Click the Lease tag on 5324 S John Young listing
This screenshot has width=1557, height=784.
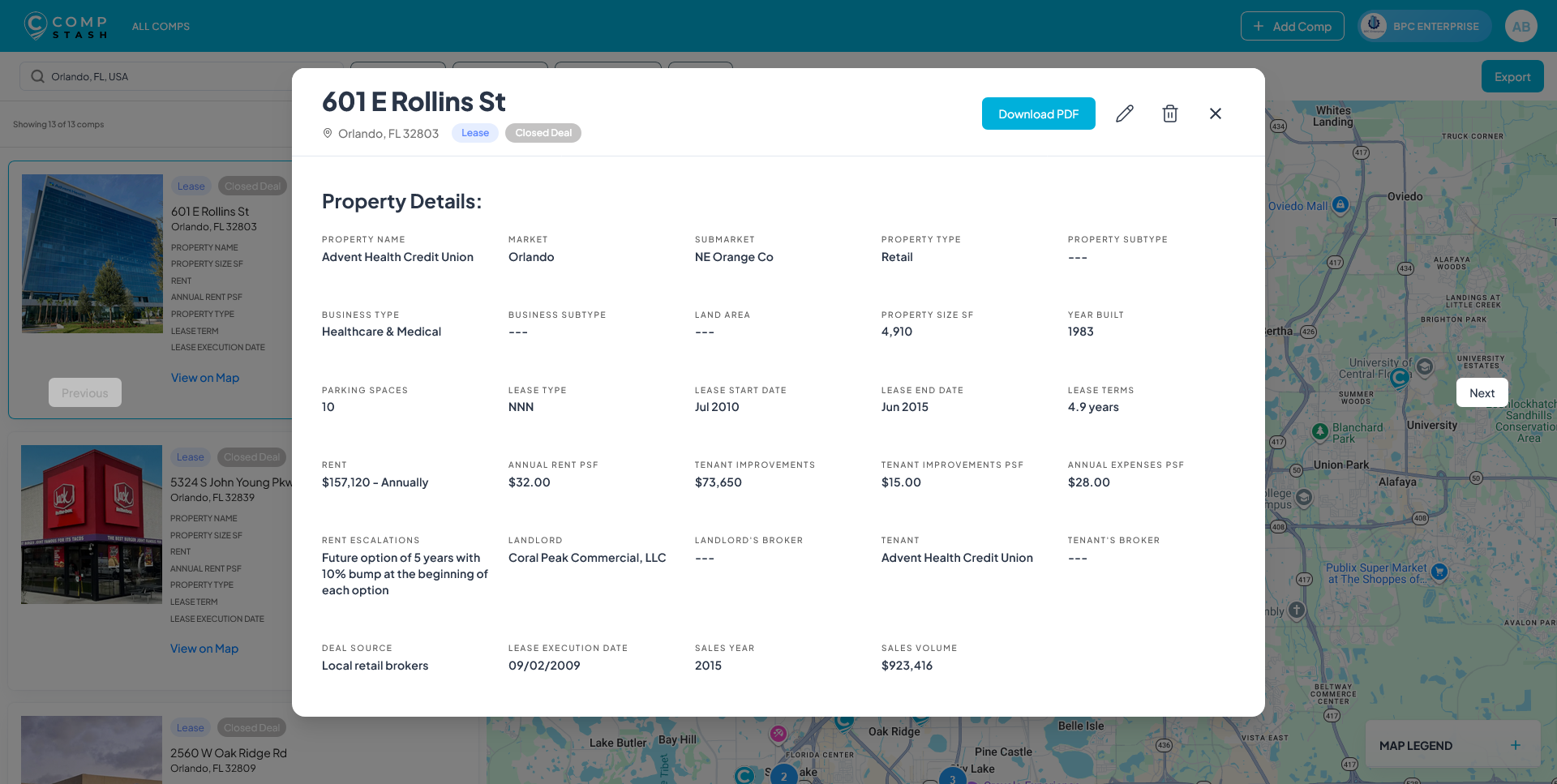[x=191, y=457]
